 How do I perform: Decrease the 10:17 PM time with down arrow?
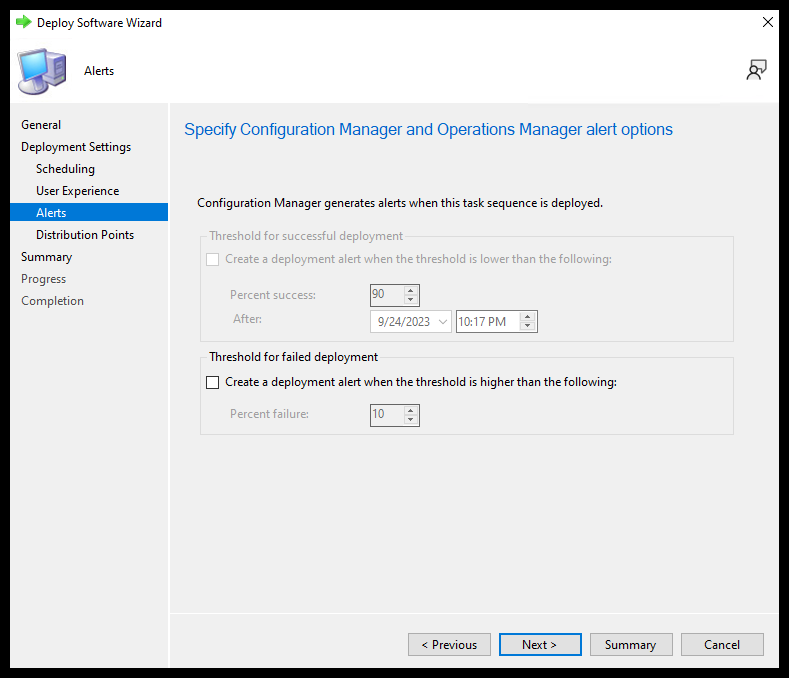529,327
